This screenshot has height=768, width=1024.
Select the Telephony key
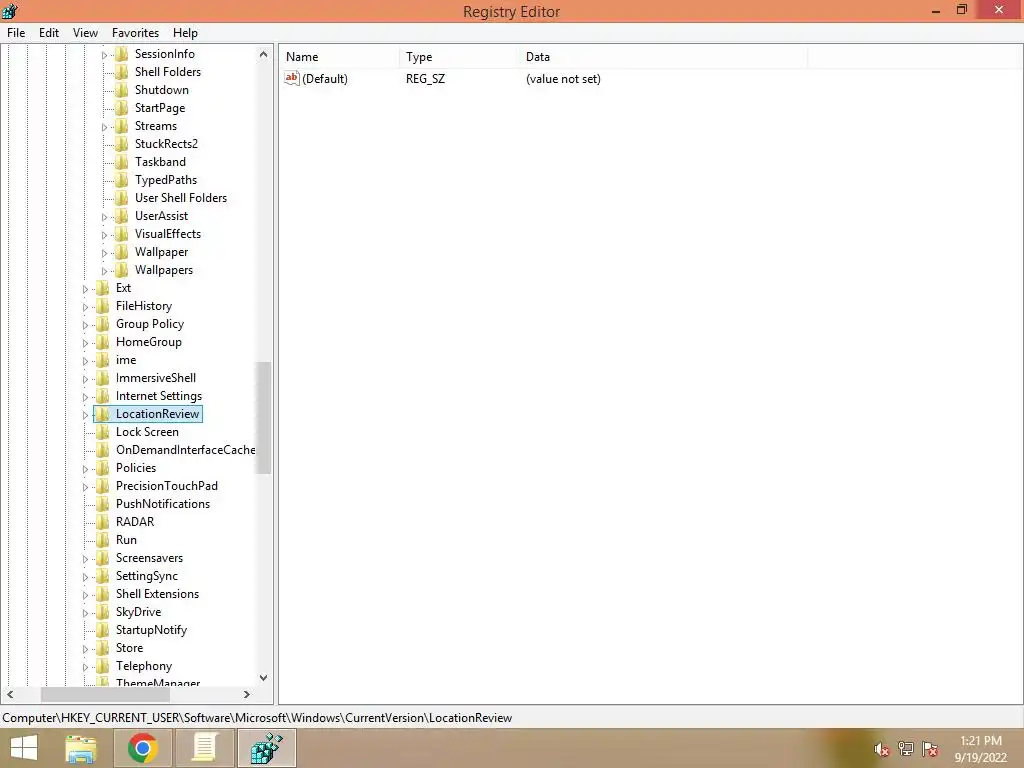pyautogui.click(x=144, y=666)
